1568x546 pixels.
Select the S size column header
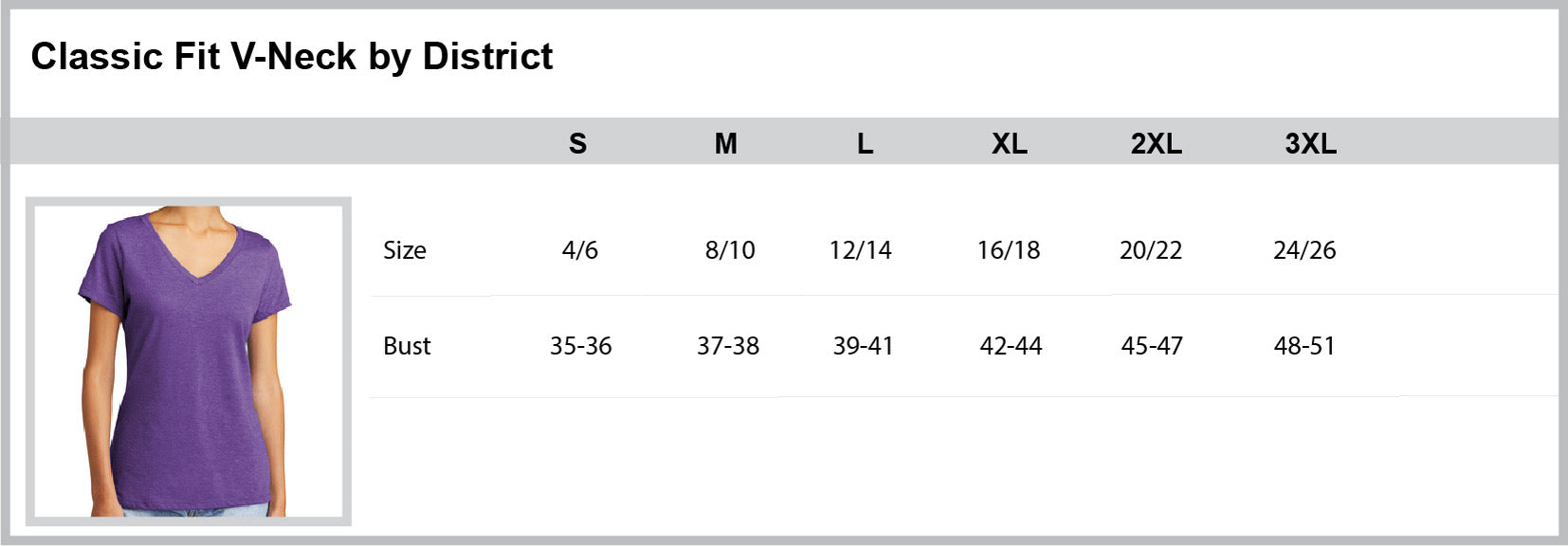coord(577,143)
